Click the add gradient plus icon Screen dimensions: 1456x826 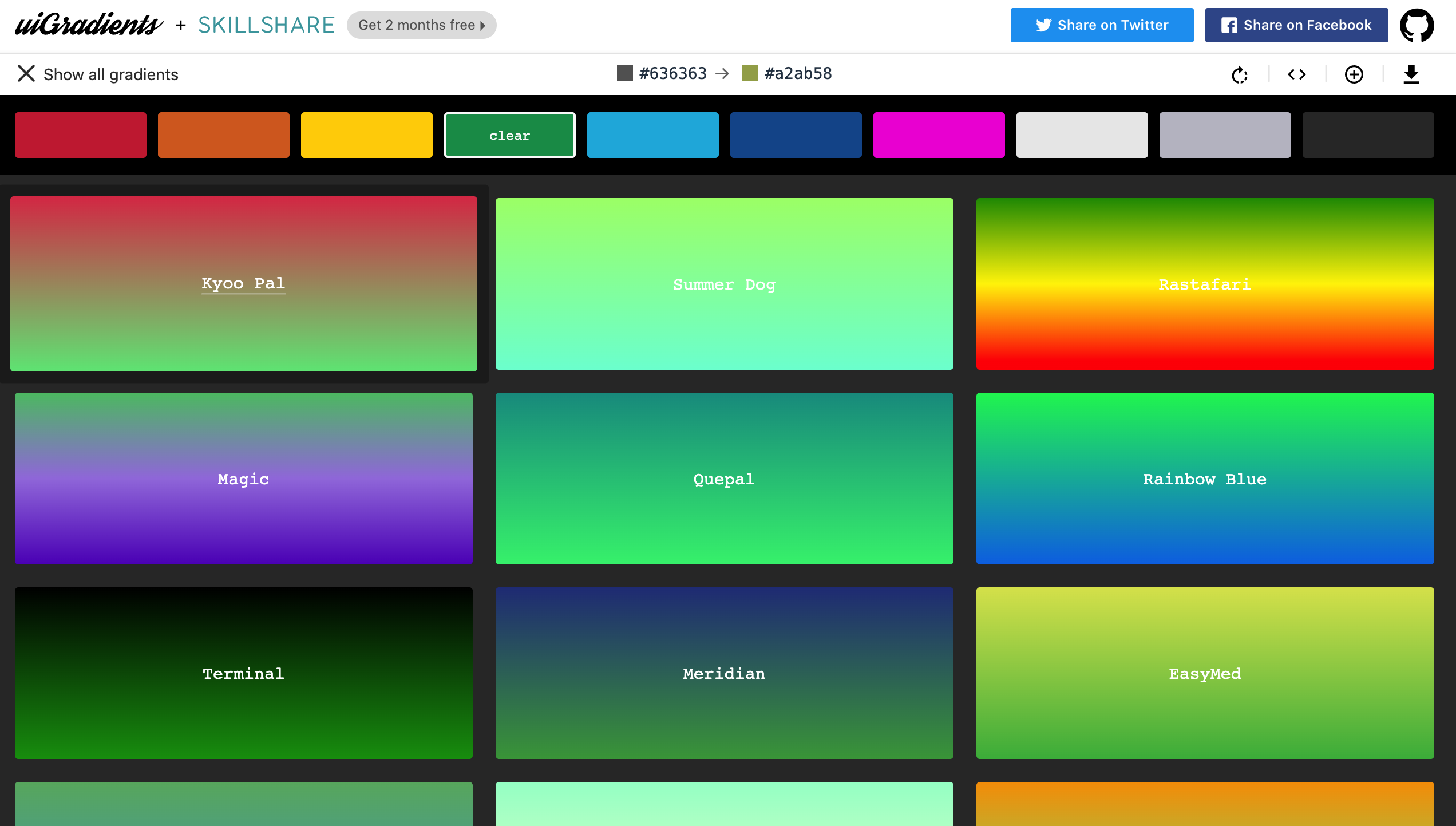[1354, 74]
